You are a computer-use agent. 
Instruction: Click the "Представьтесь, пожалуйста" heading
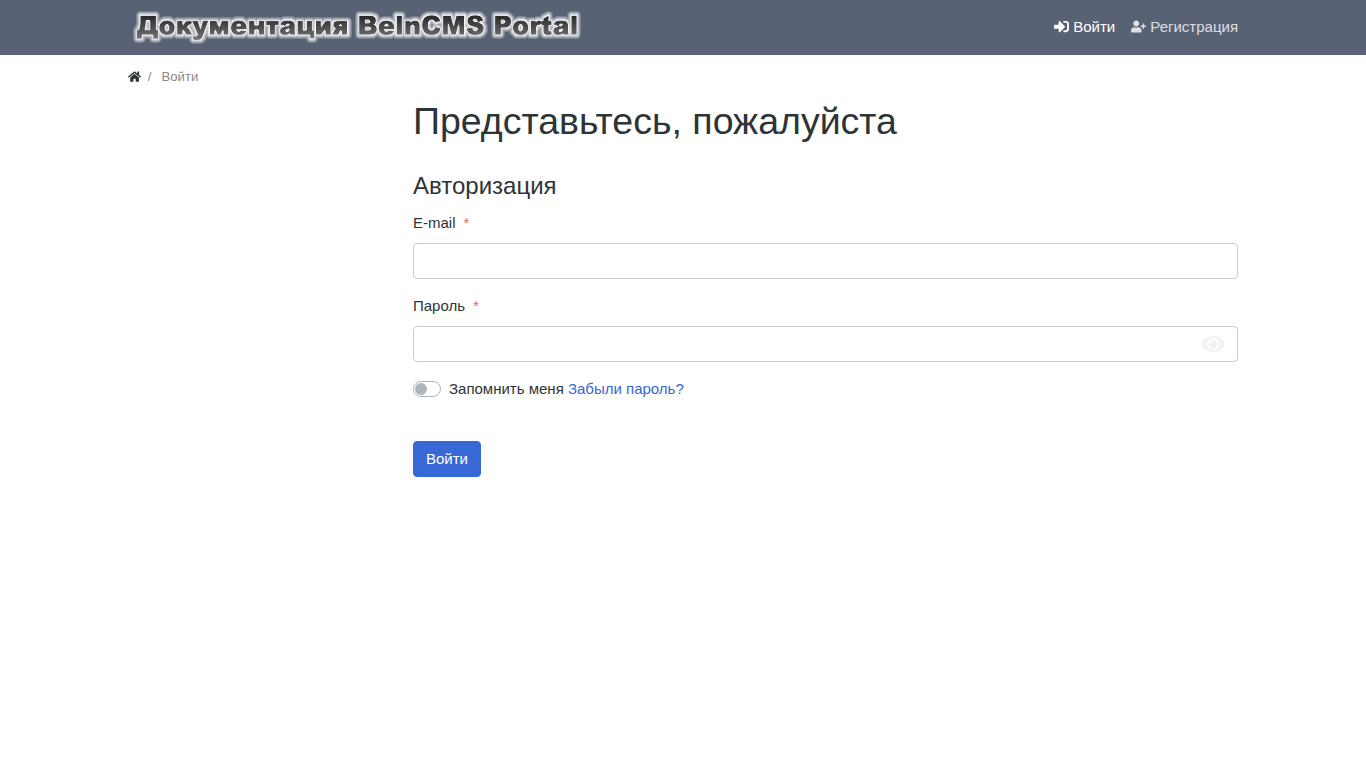click(x=655, y=122)
